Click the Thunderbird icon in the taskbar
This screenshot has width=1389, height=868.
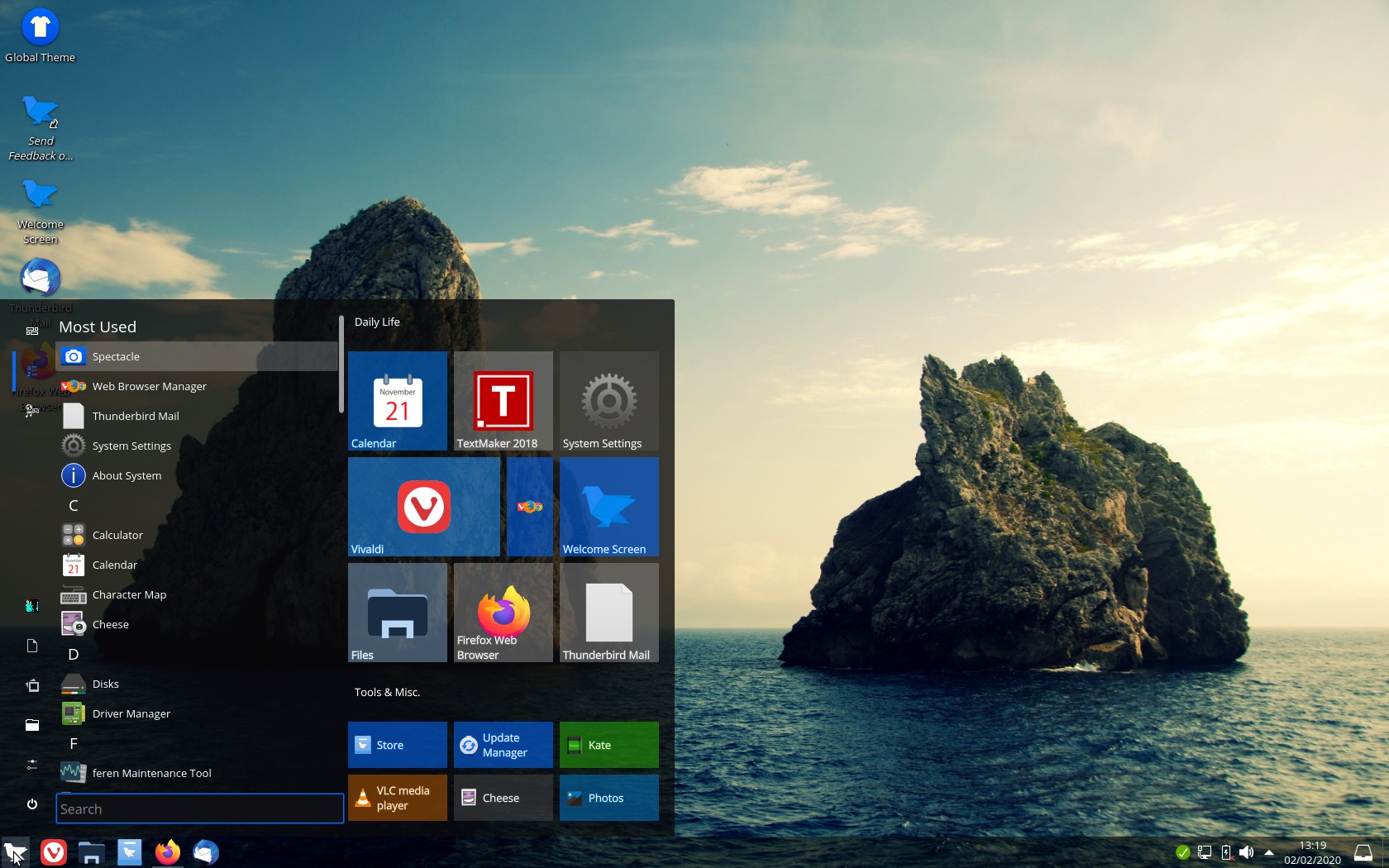(206, 851)
